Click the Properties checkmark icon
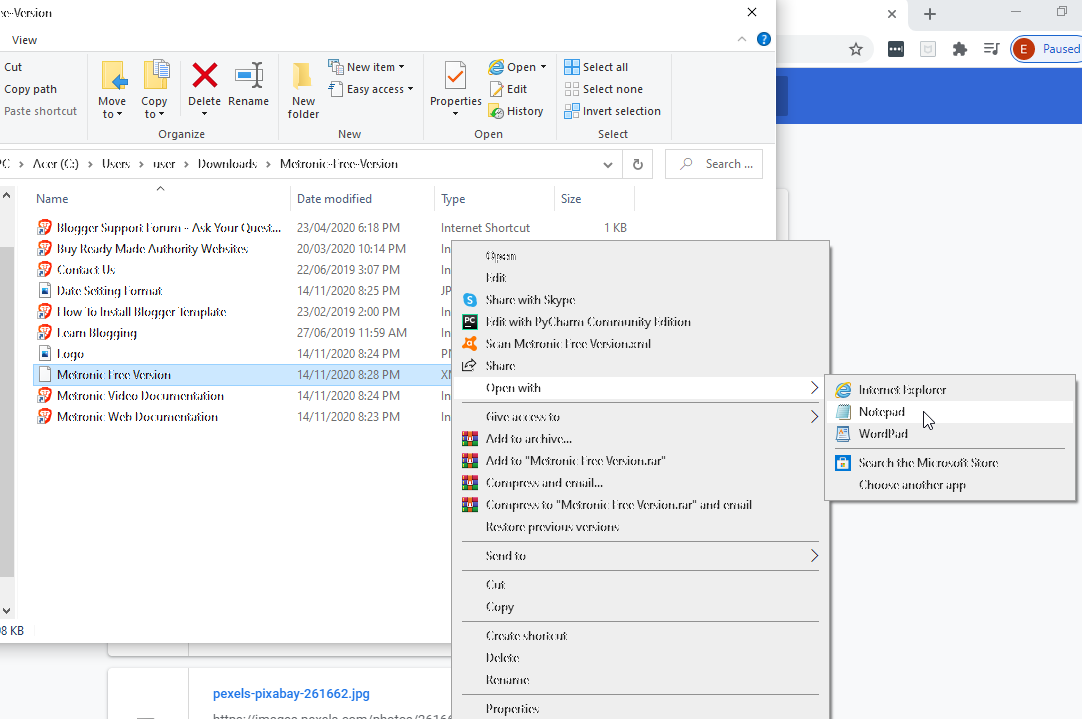 (x=455, y=75)
